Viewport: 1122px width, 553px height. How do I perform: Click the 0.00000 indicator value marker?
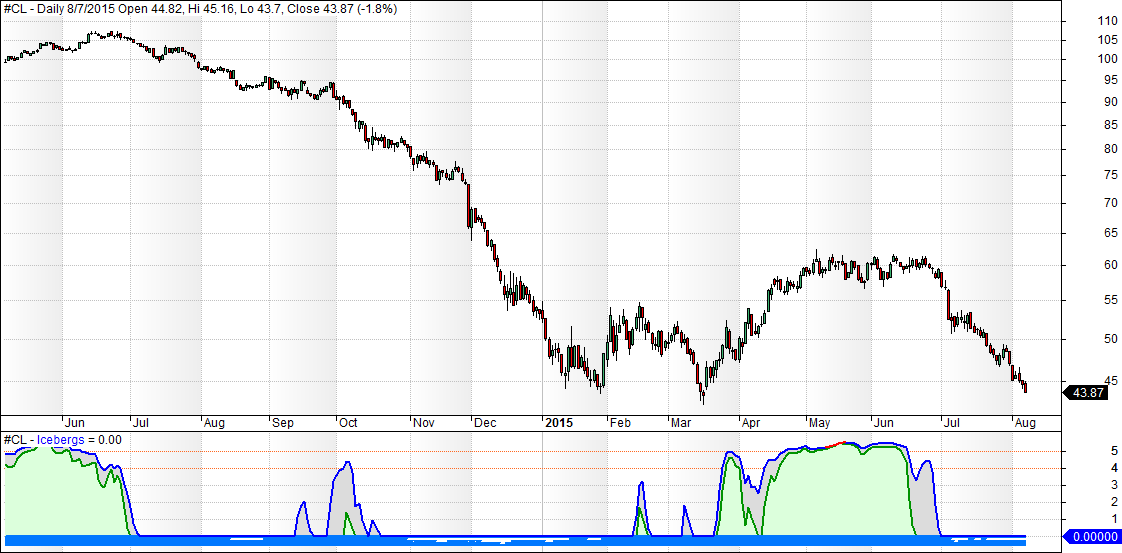point(1093,536)
